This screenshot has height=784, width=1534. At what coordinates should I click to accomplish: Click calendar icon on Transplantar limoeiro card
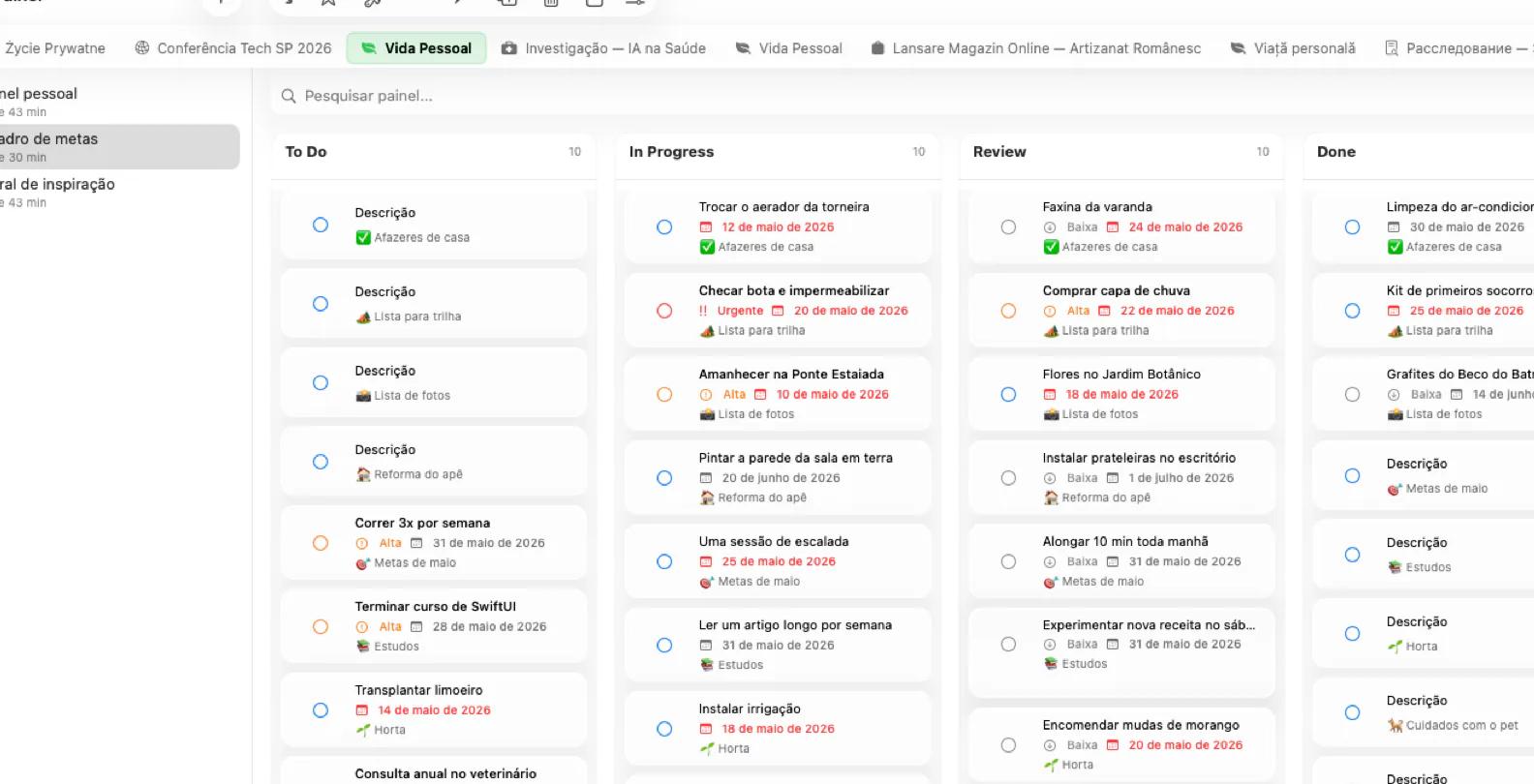362,710
